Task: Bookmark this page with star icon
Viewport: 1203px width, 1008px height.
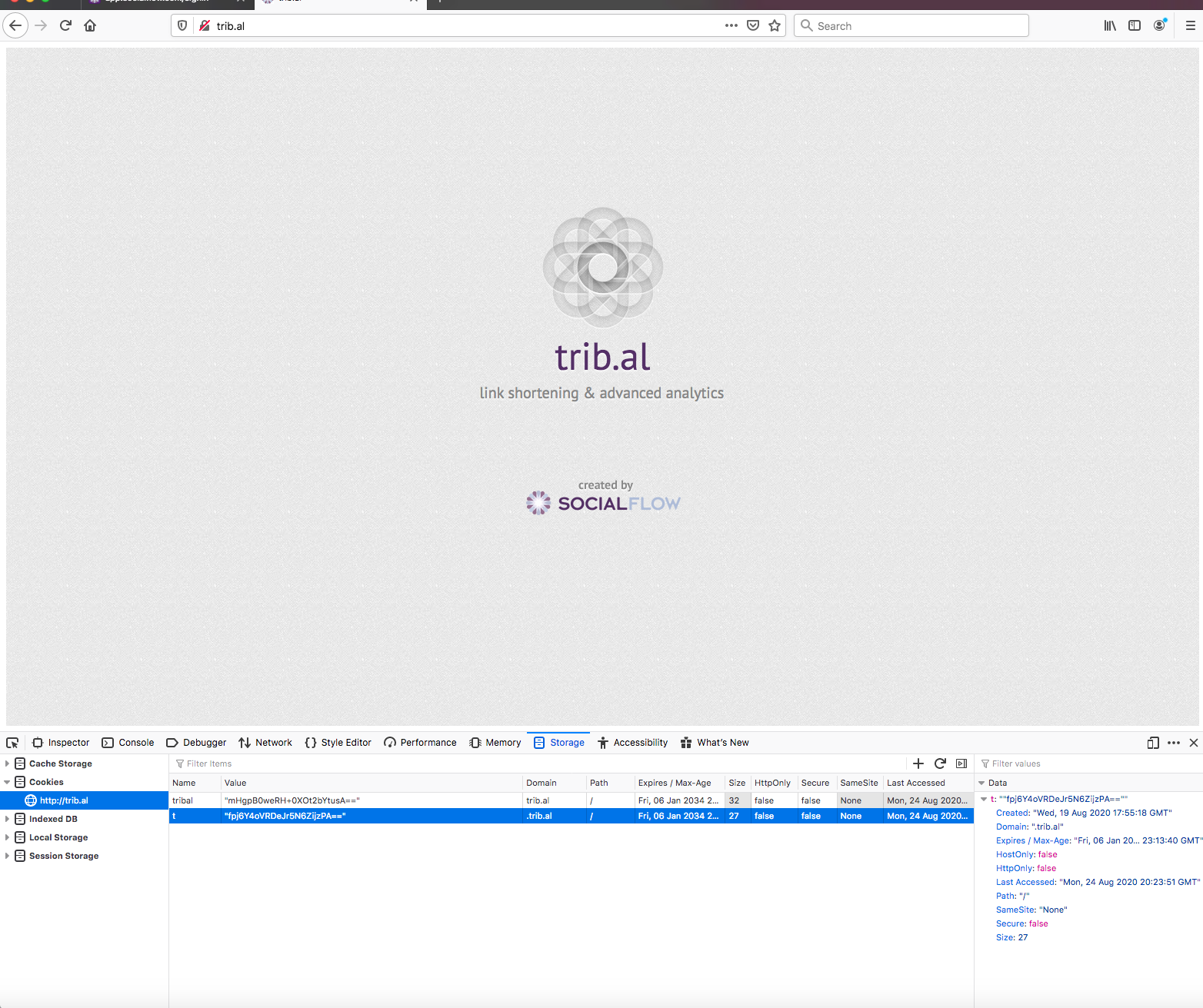Action: tap(775, 25)
